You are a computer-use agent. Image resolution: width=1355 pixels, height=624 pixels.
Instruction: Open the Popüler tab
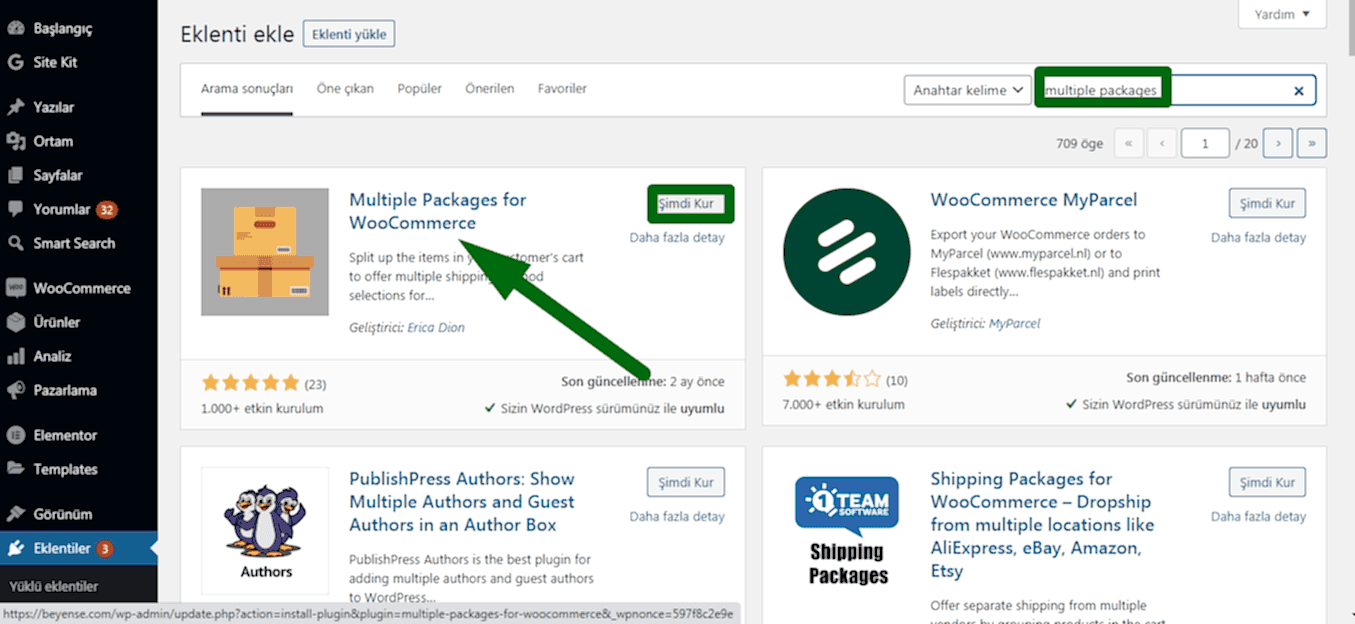coord(420,88)
